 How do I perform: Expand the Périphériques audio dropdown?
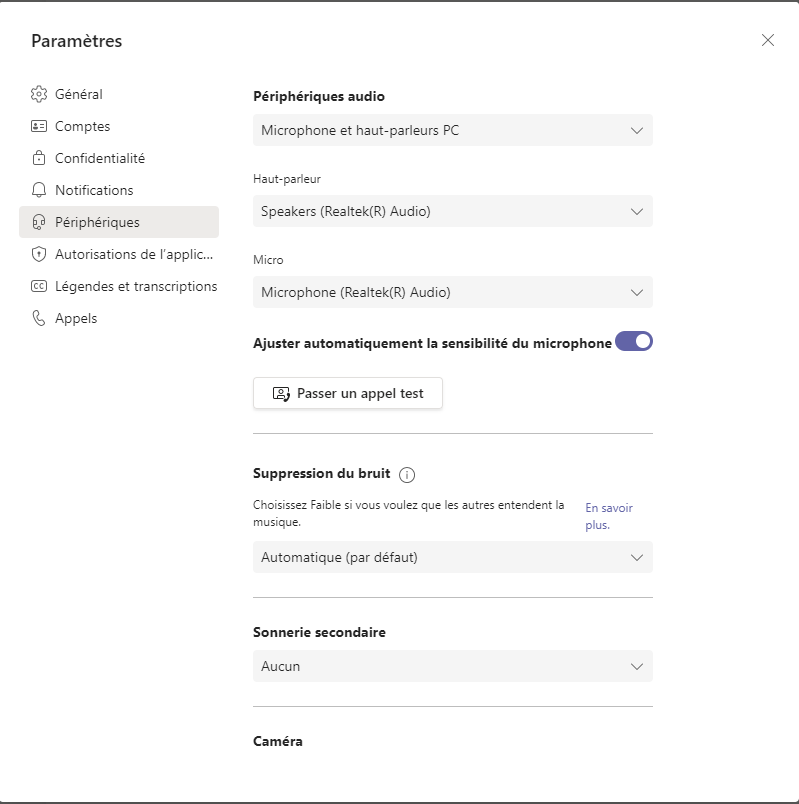453,130
